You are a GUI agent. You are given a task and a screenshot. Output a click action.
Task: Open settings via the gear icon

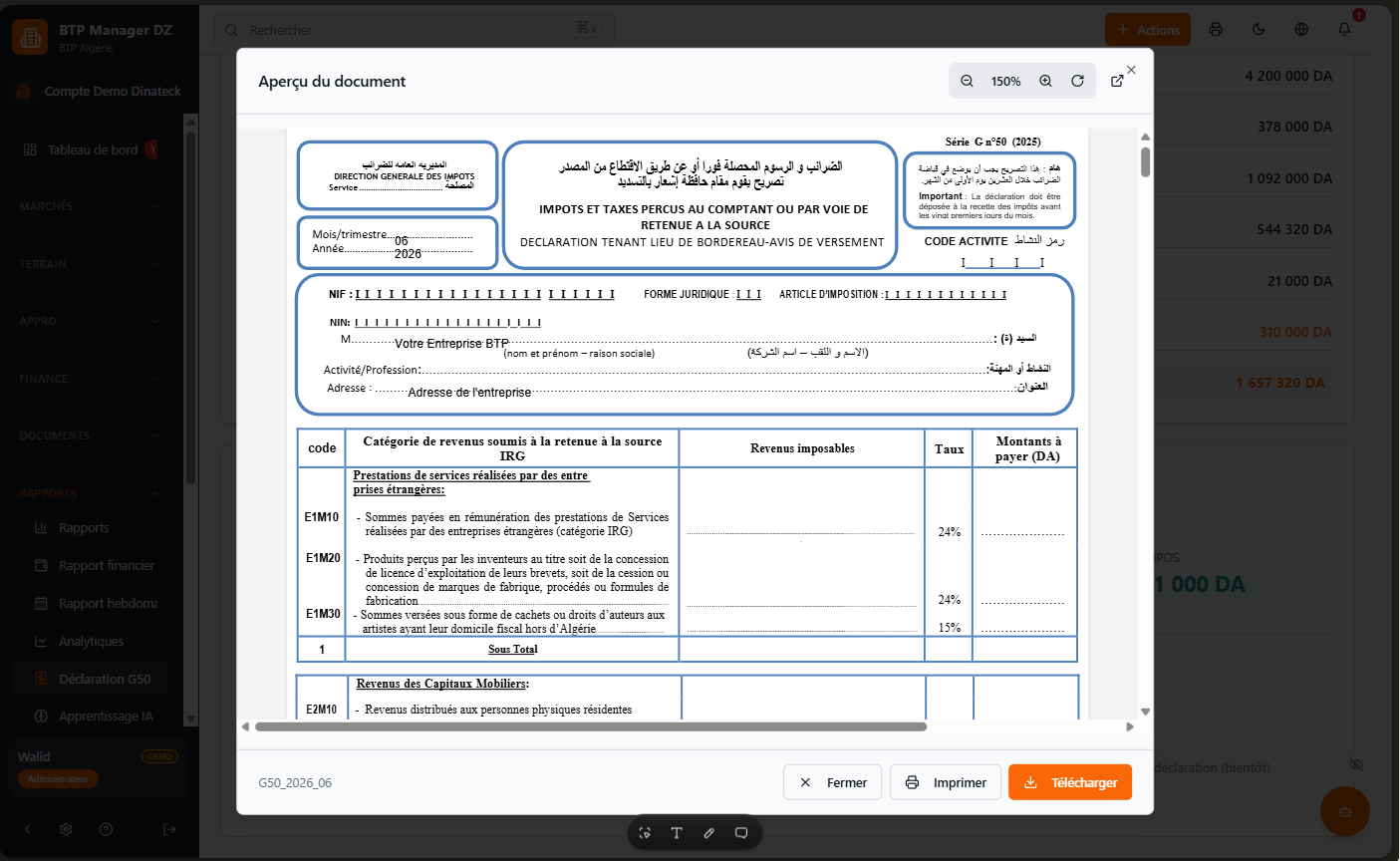click(x=66, y=829)
